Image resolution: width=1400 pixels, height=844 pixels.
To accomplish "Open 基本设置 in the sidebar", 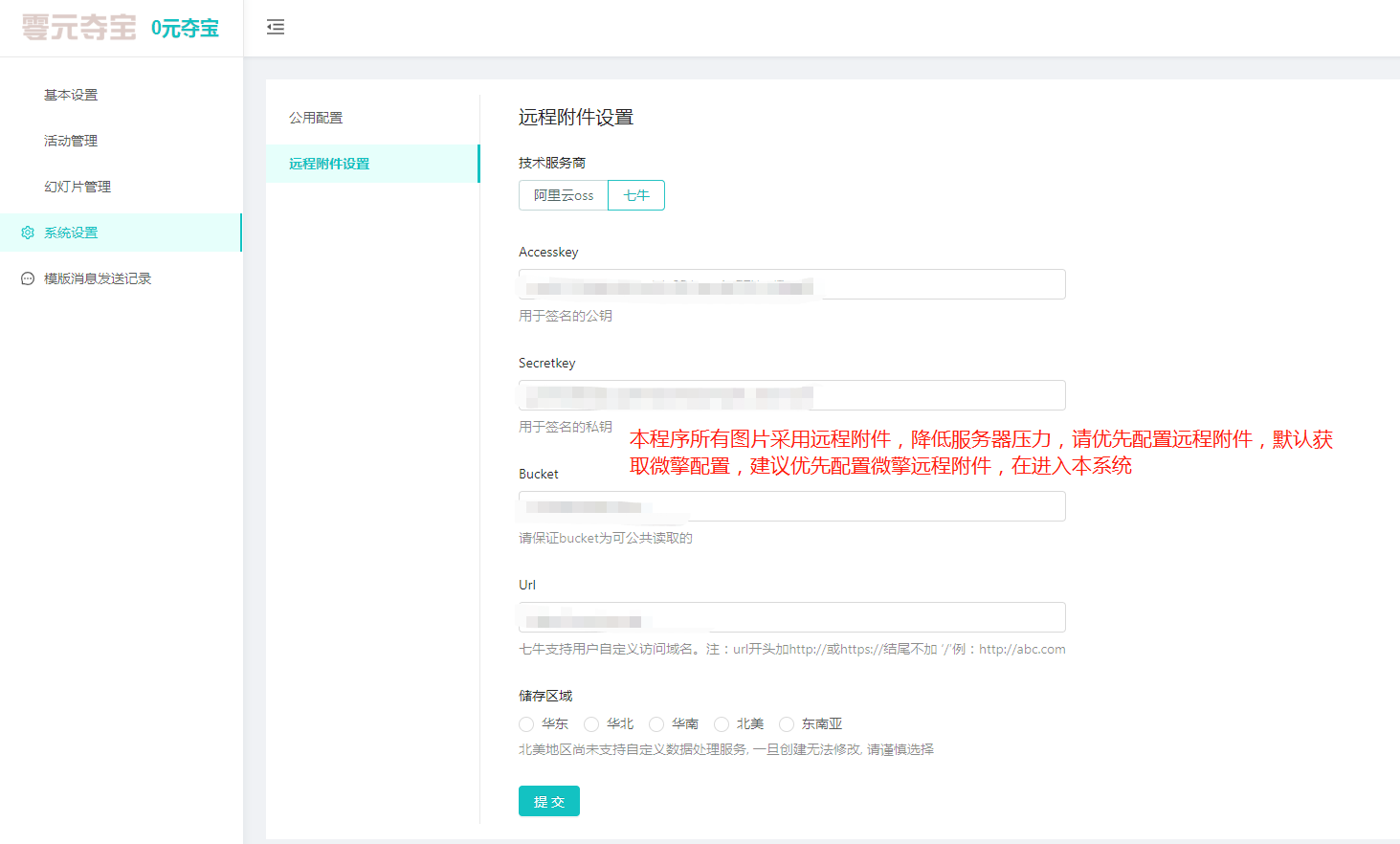I will [x=71, y=95].
